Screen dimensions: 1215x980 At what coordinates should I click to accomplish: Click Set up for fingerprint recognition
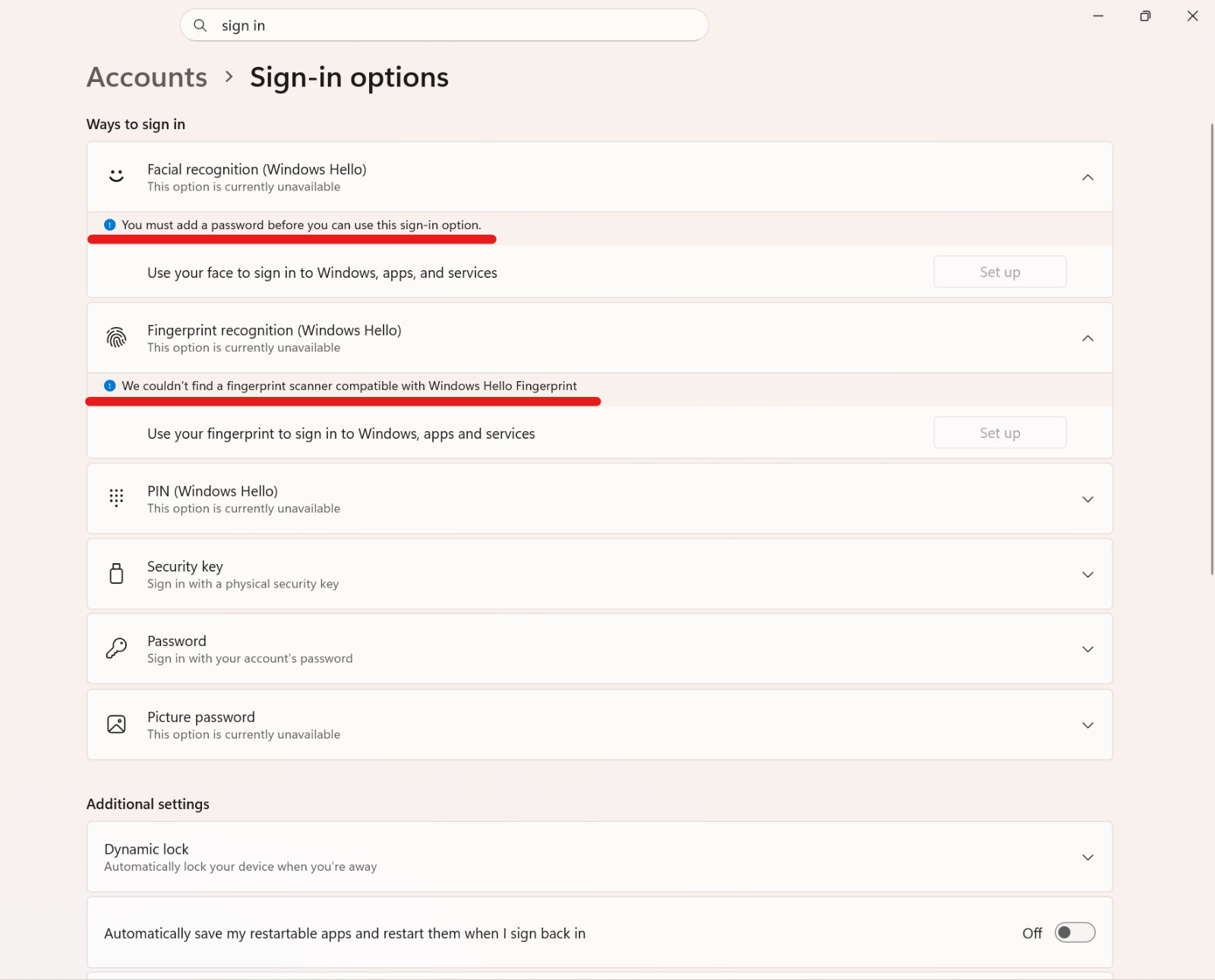(999, 433)
